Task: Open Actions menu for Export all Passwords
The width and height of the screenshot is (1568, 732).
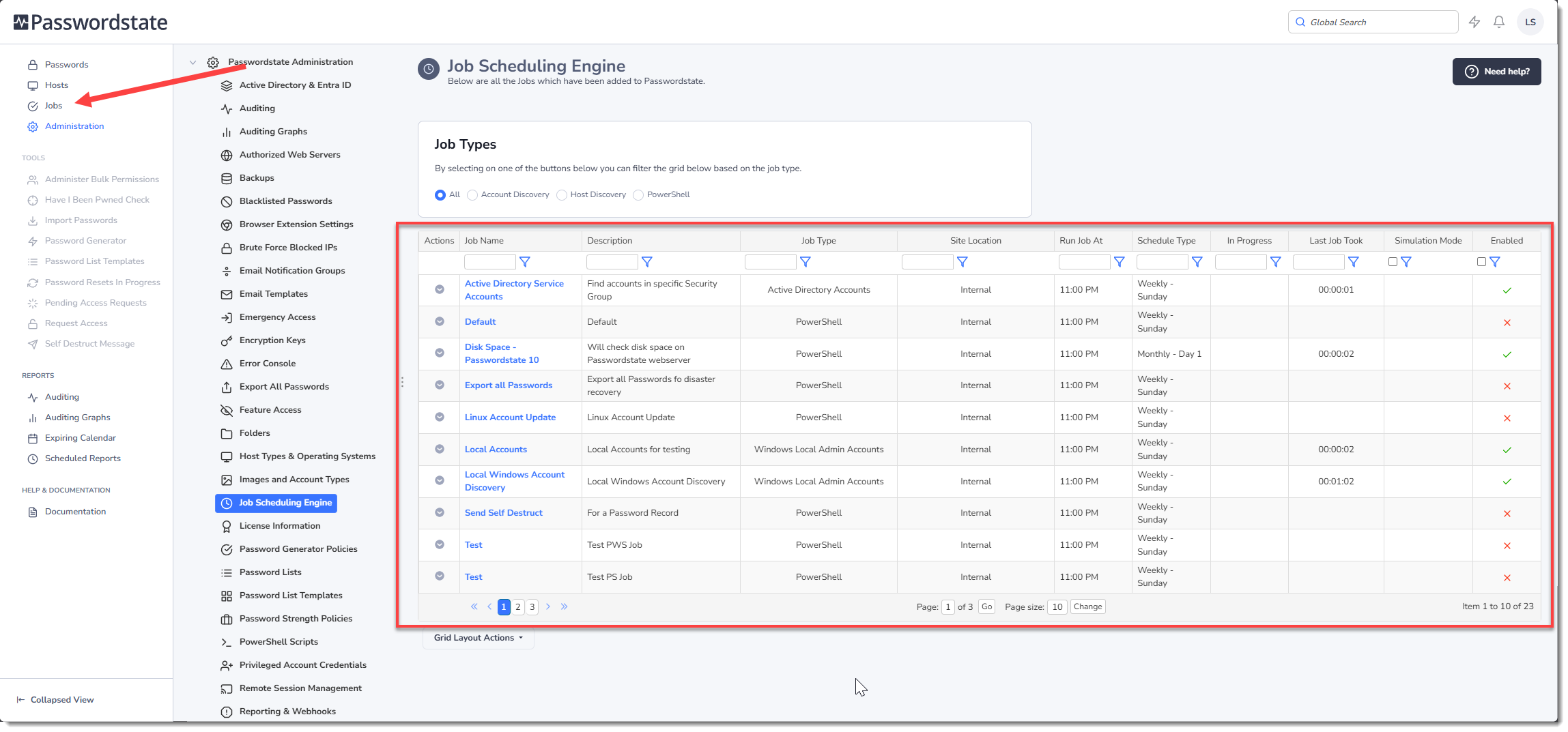Action: pyautogui.click(x=440, y=385)
